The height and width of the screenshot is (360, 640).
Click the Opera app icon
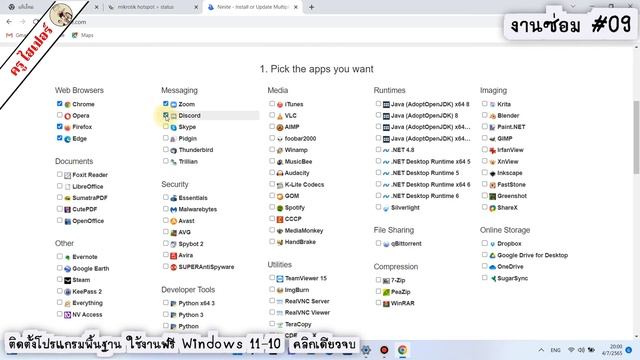pyautogui.click(x=68, y=116)
